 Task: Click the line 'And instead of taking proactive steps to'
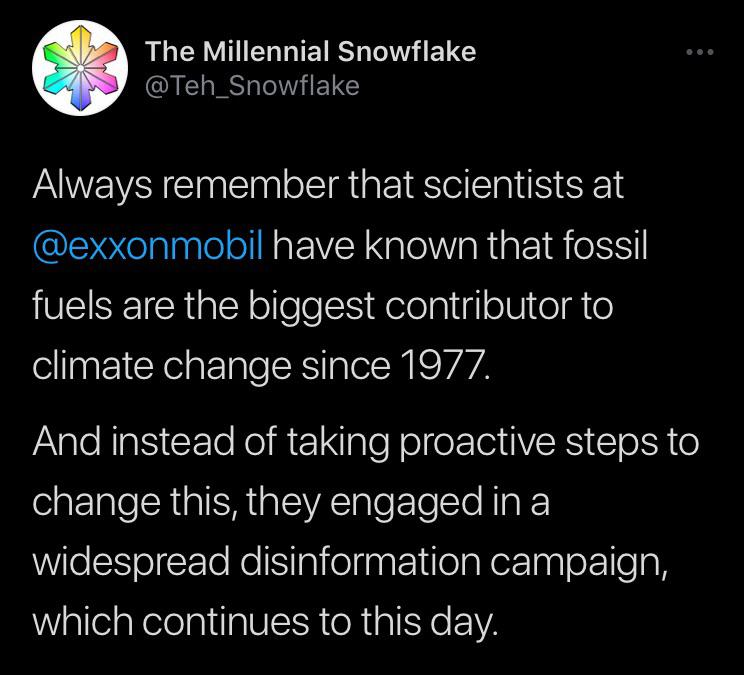366,442
